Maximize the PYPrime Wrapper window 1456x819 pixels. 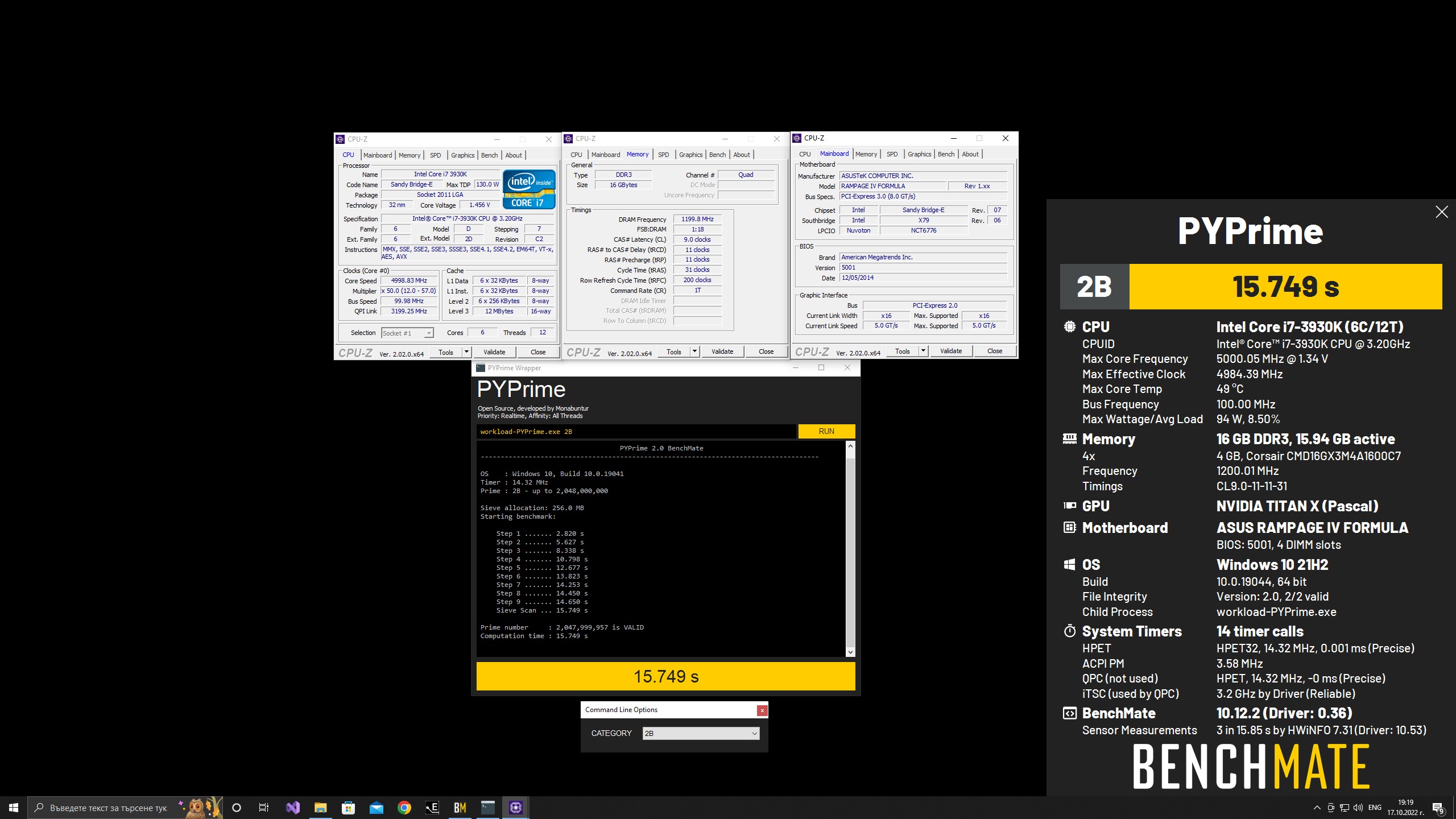tap(821, 368)
